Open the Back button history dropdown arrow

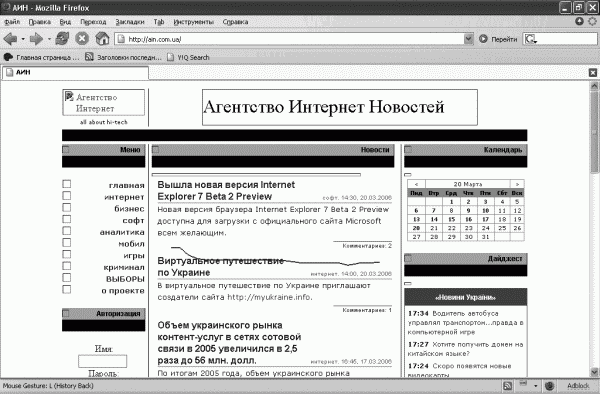tap(23, 39)
